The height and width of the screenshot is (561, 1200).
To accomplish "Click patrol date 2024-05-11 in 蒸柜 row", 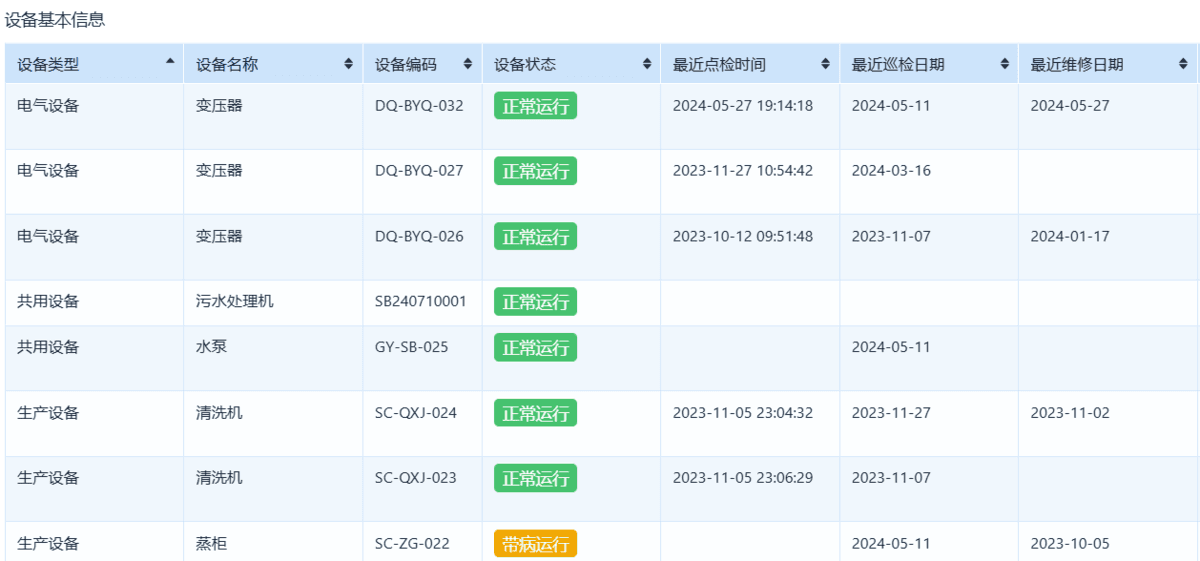I will tap(891, 543).
